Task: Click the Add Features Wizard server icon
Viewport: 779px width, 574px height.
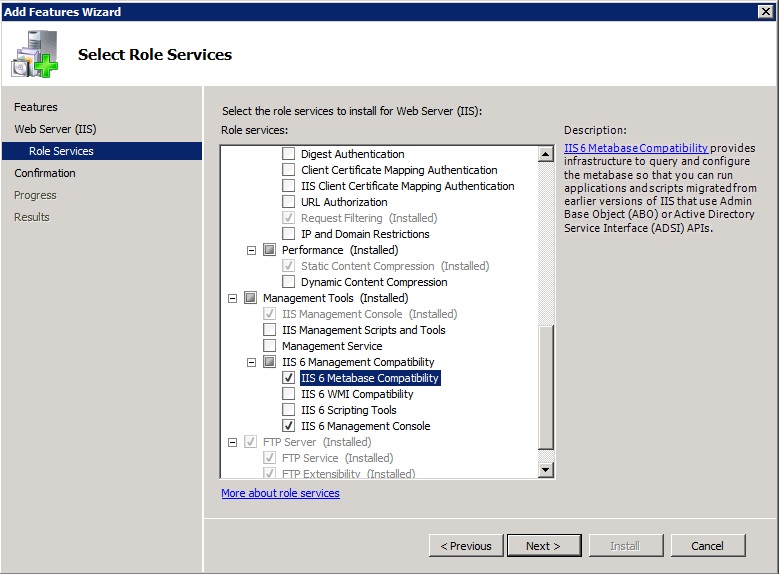Action: coord(35,55)
